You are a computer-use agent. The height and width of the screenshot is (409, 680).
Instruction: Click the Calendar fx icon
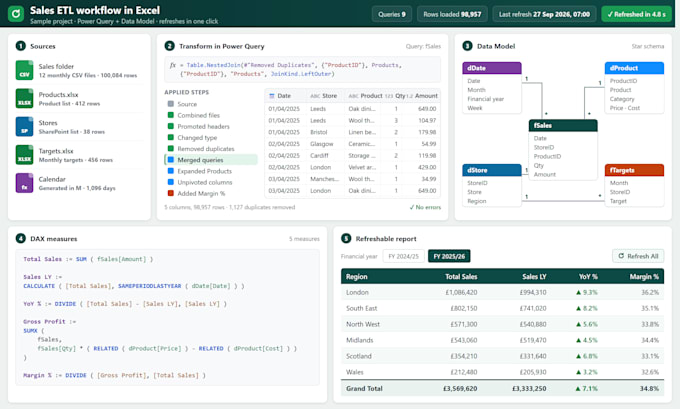[x=24, y=183]
